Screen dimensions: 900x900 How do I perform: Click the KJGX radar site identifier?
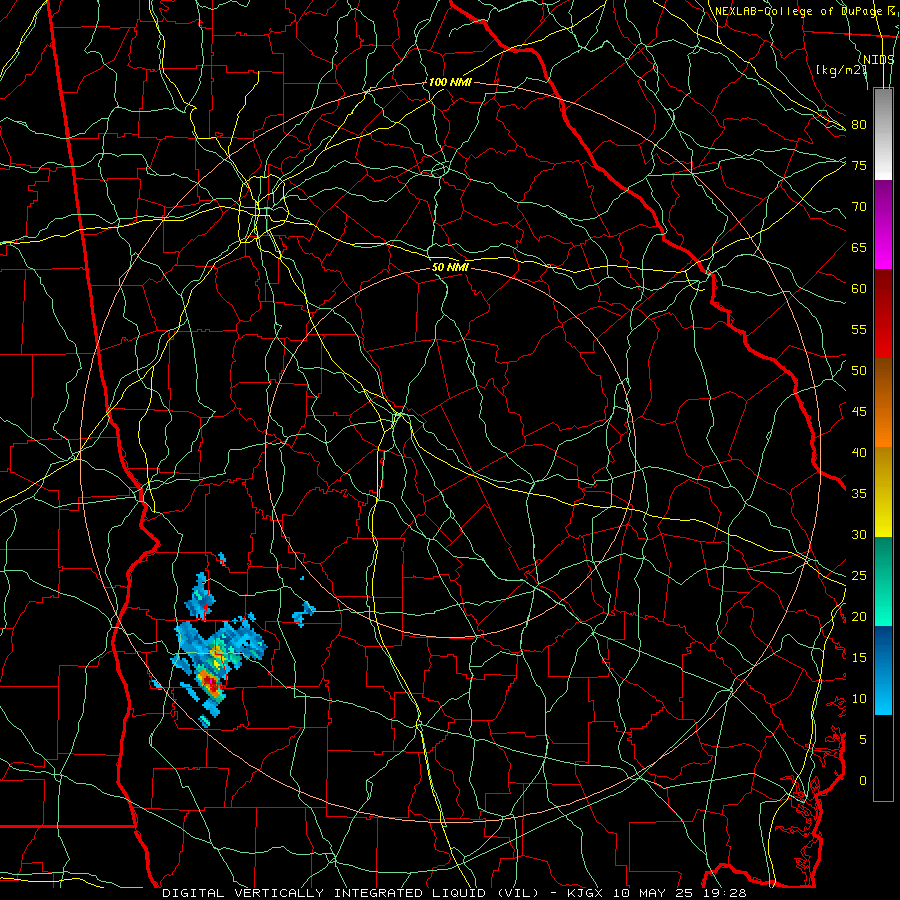coord(586,893)
